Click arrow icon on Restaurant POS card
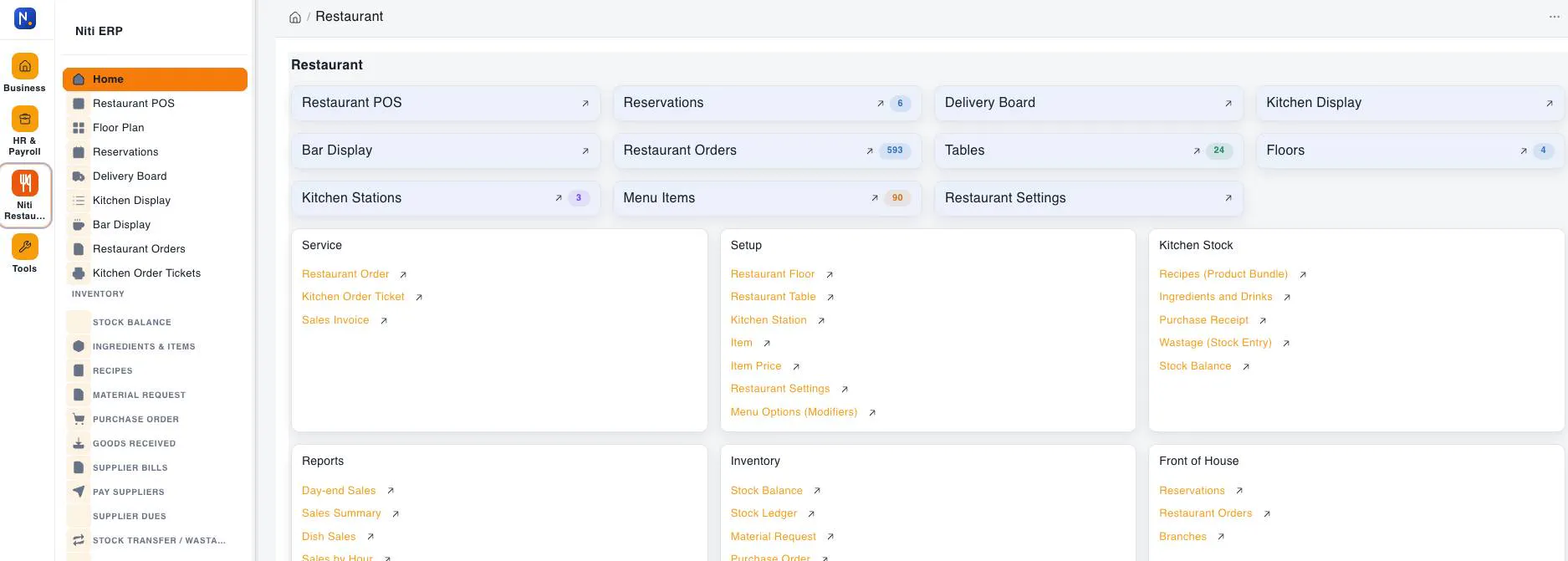1568x561 pixels. click(x=585, y=104)
